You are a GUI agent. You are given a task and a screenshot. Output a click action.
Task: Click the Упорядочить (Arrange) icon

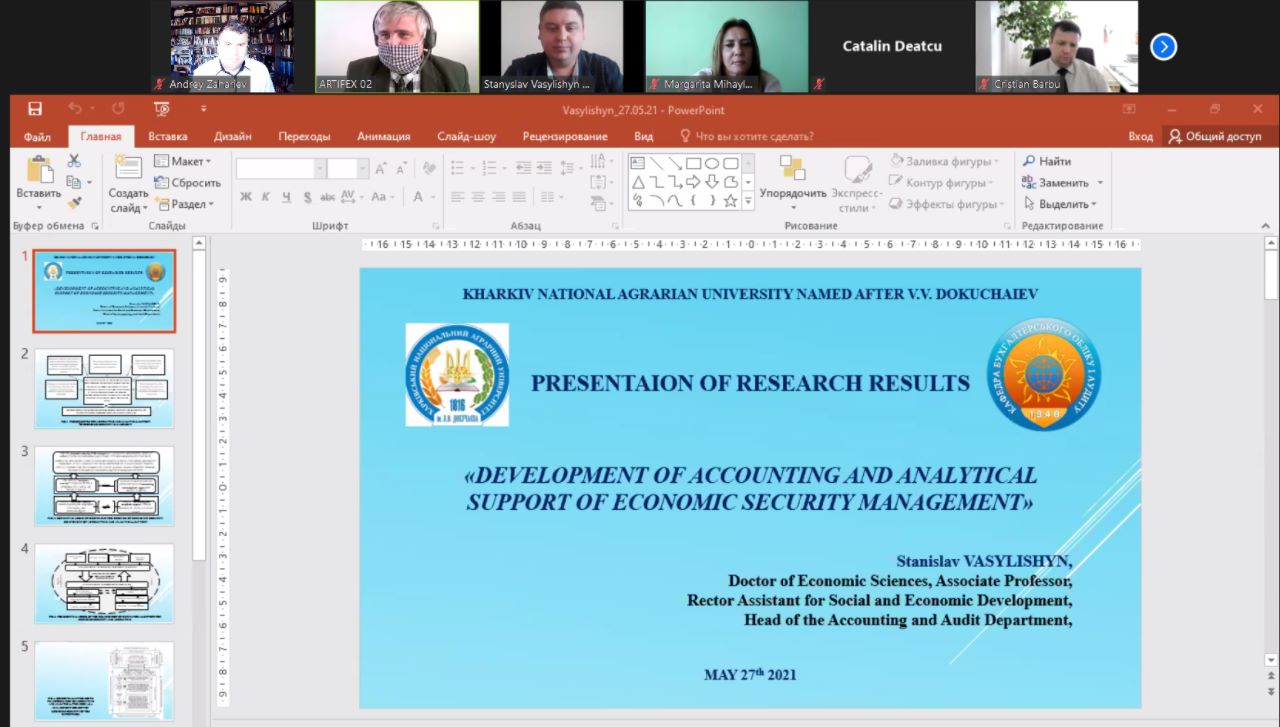click(793, 168)
